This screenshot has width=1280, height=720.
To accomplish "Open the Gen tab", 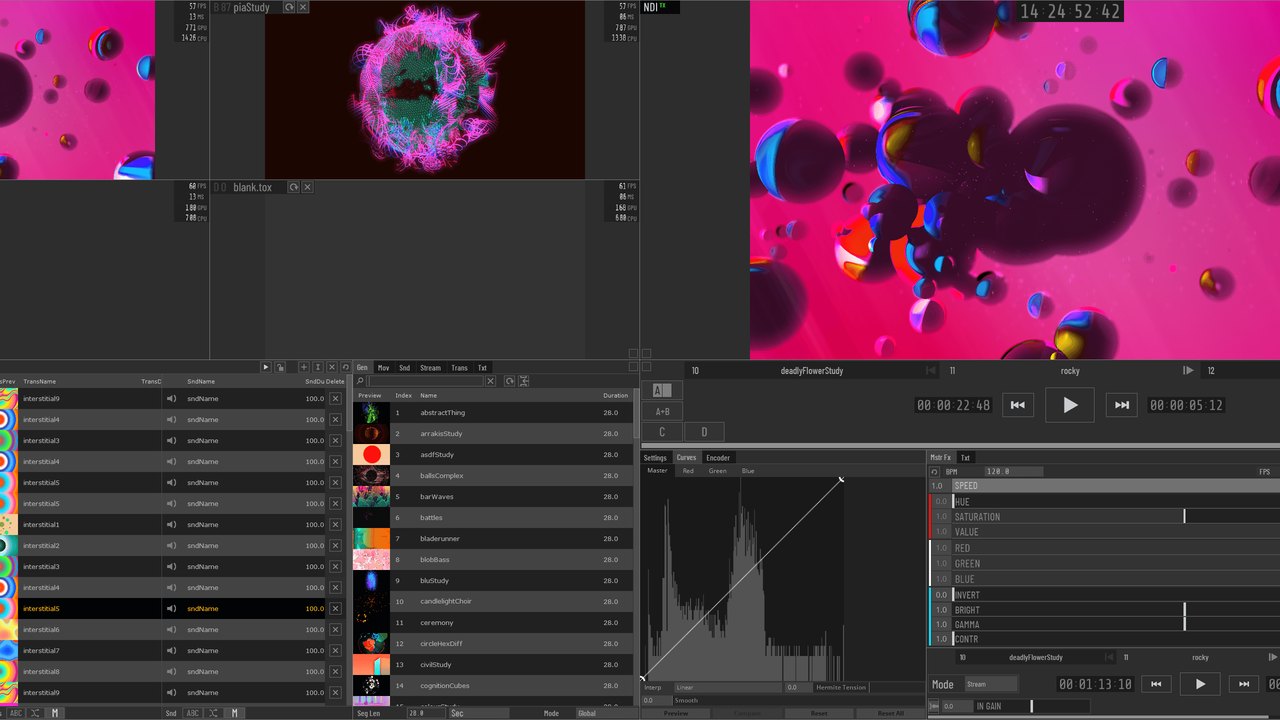I will point(362,368).
